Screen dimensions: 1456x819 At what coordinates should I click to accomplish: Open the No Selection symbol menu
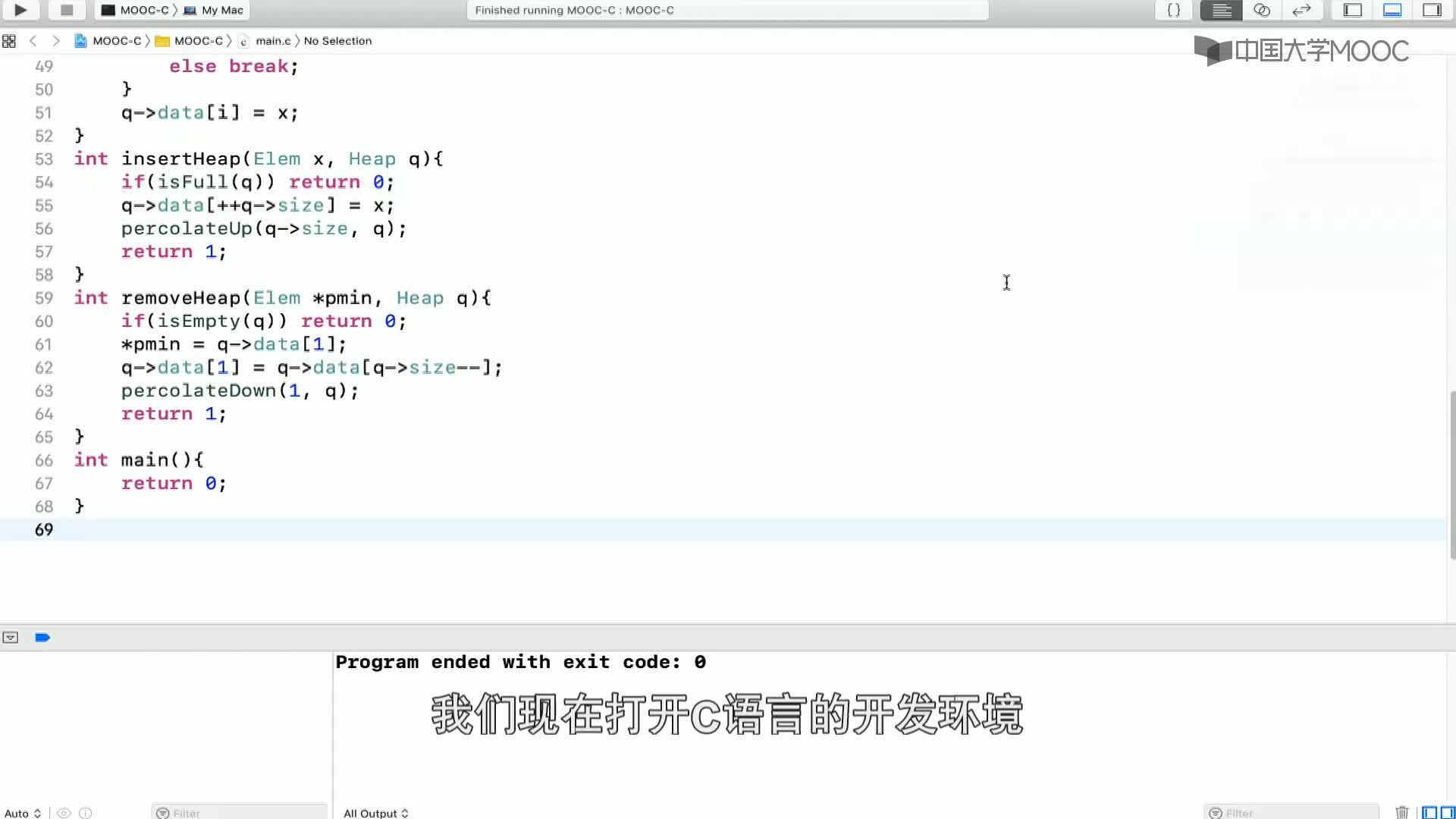(337, 41)
